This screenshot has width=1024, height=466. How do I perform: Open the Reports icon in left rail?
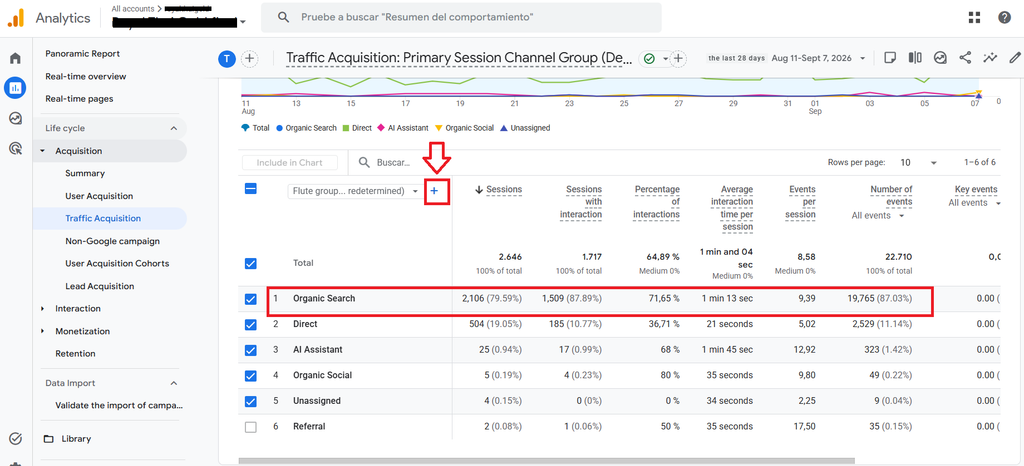point(15,87)
